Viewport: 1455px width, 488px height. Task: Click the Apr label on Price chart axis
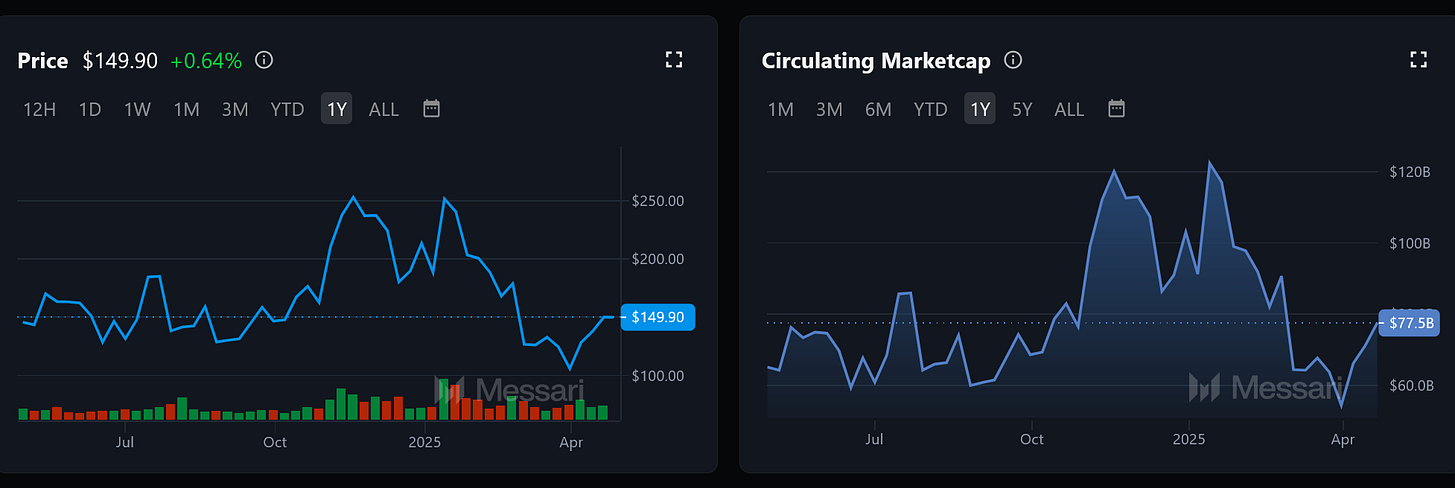(x=571, y=442)
